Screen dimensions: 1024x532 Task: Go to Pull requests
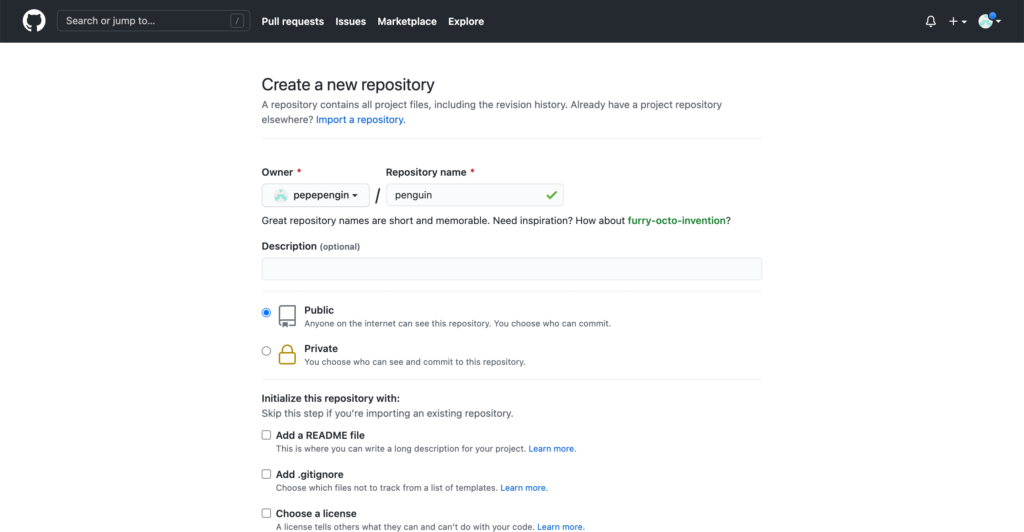(293, 22)
